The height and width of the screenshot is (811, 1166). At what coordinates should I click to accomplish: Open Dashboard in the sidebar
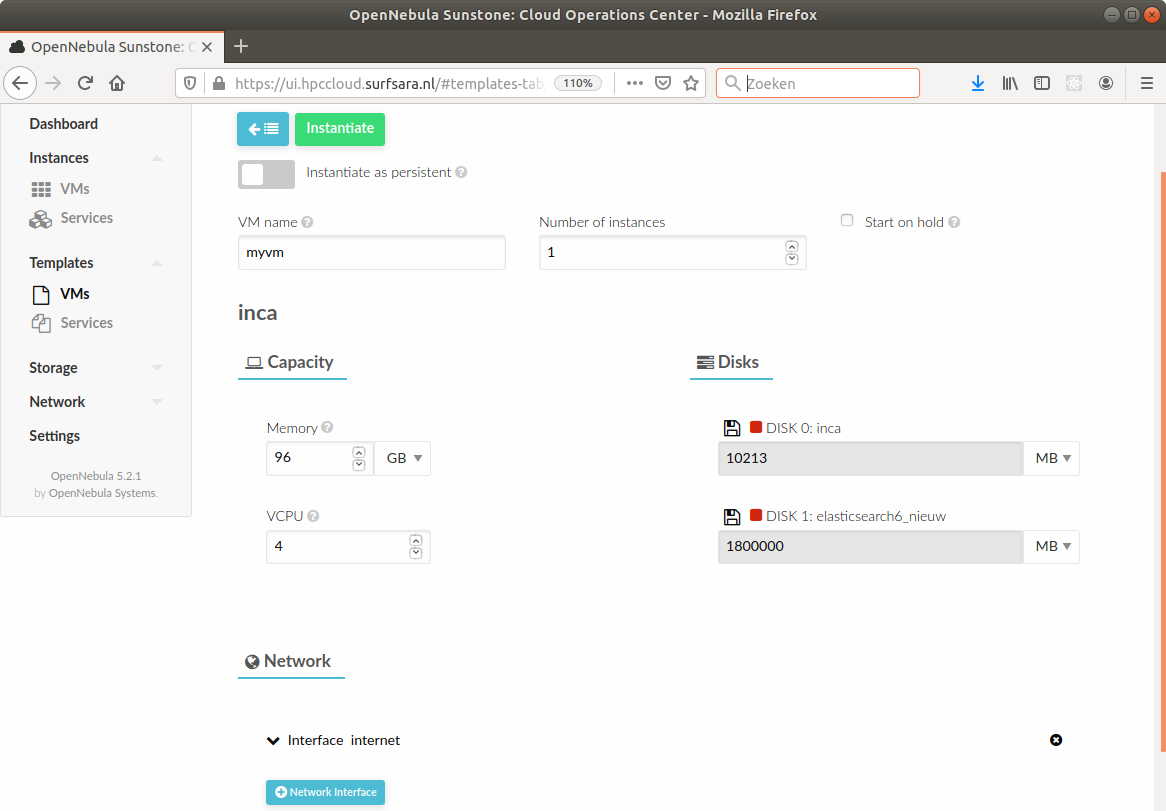point(63,124)
